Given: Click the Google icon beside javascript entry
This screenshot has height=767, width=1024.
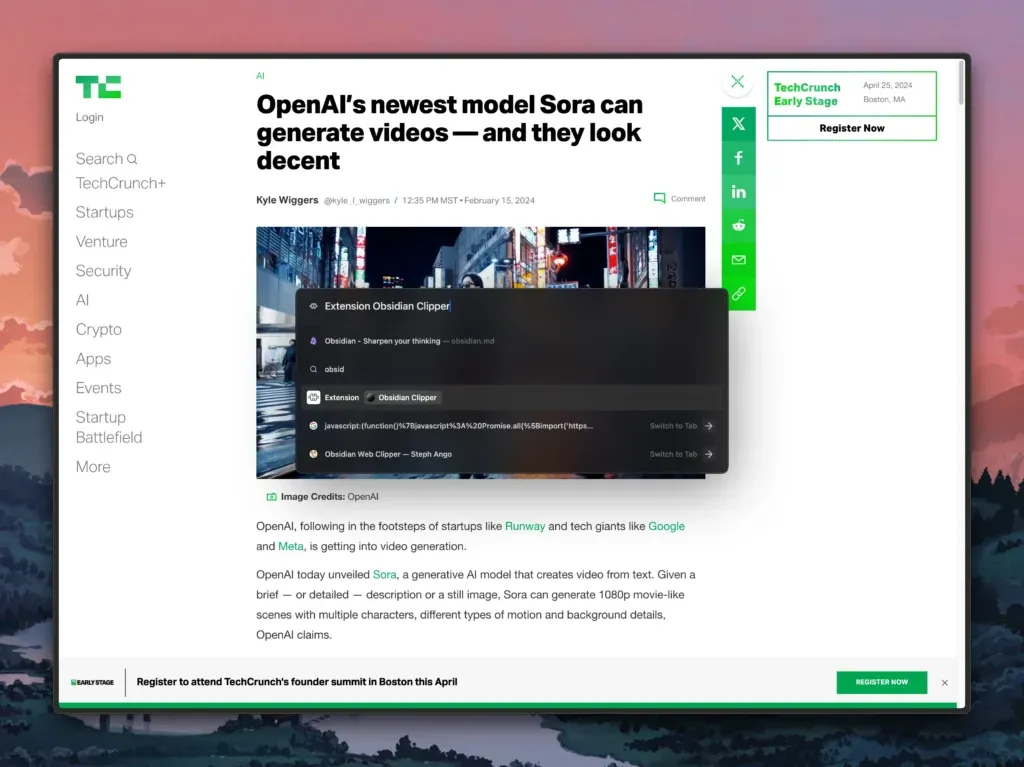Looking at the screenshot, I should click(313, 426).
